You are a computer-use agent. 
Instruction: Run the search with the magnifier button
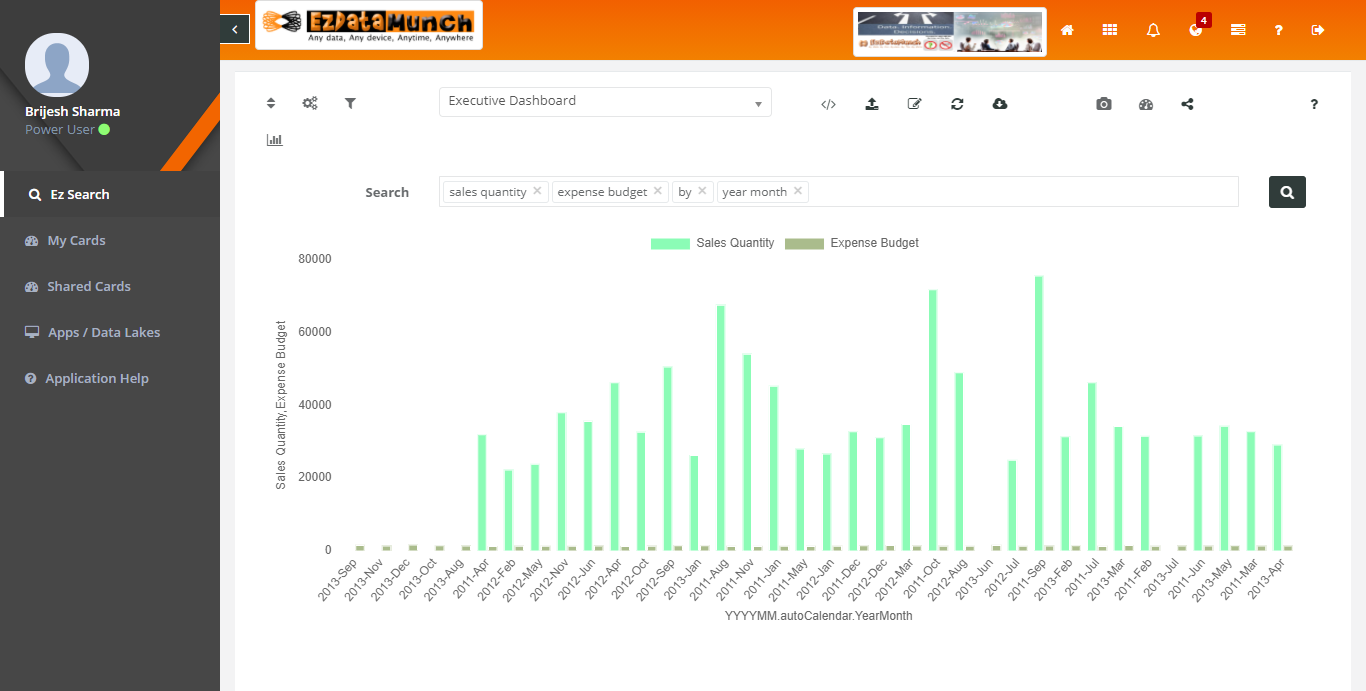point(1287,191)
